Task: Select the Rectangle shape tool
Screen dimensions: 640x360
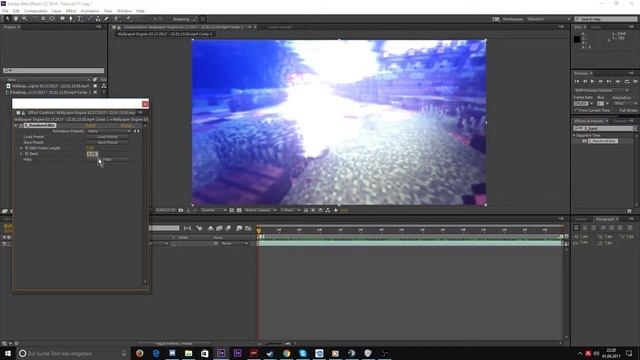Action: (62, 19)
